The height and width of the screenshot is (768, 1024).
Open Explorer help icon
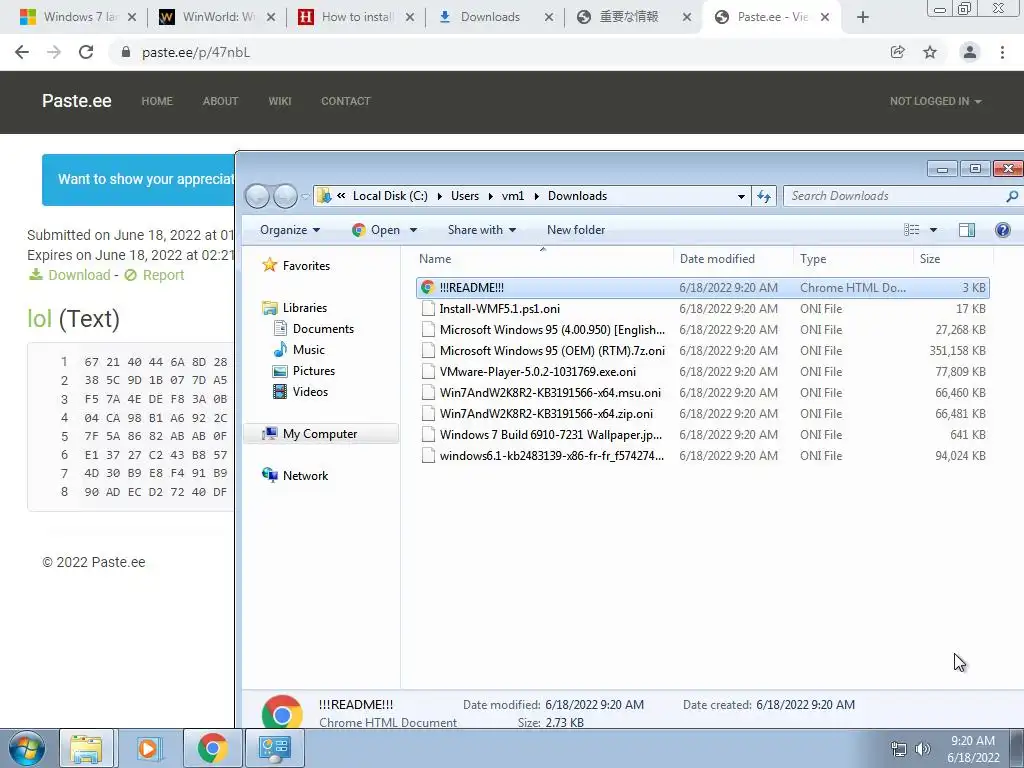click(x=1002, y=230)
